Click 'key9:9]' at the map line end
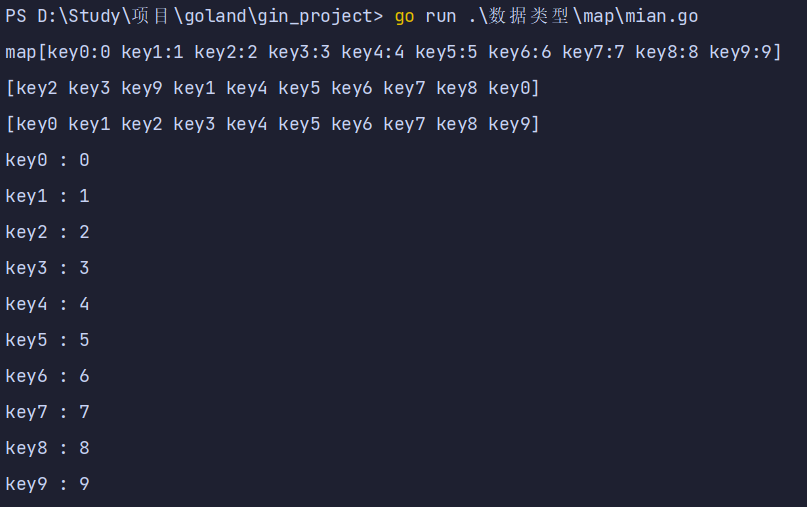This screenshot has width=807, height=507. tap(745, 52)
